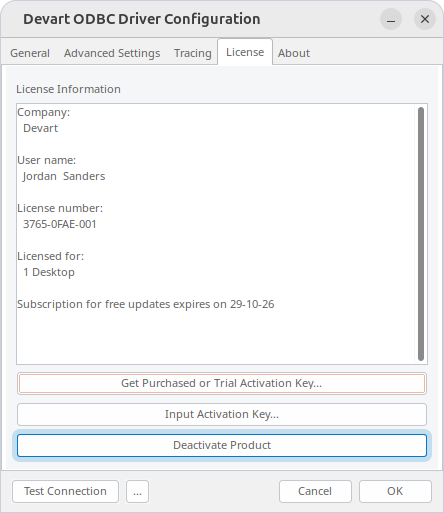Click the 'License number:' label text
The width and height of the screenshot is (444, 513).
point(60,208)
